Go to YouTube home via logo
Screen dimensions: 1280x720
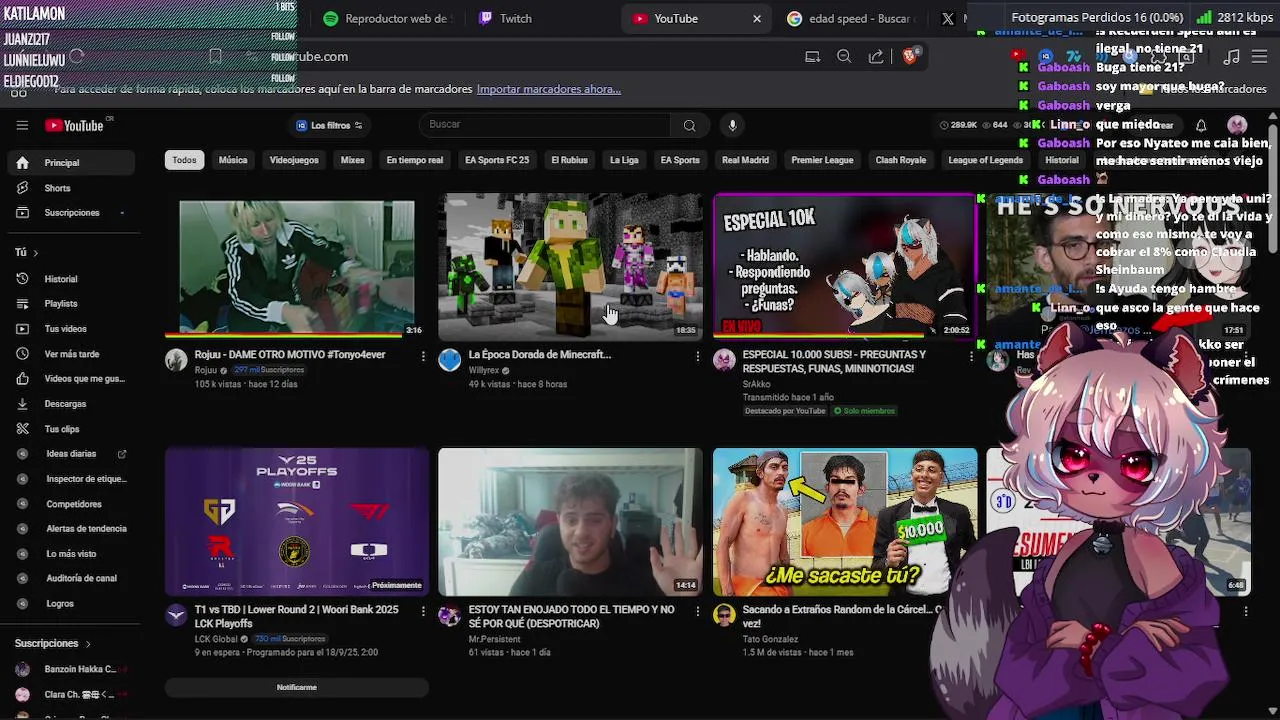click(75, 125)
